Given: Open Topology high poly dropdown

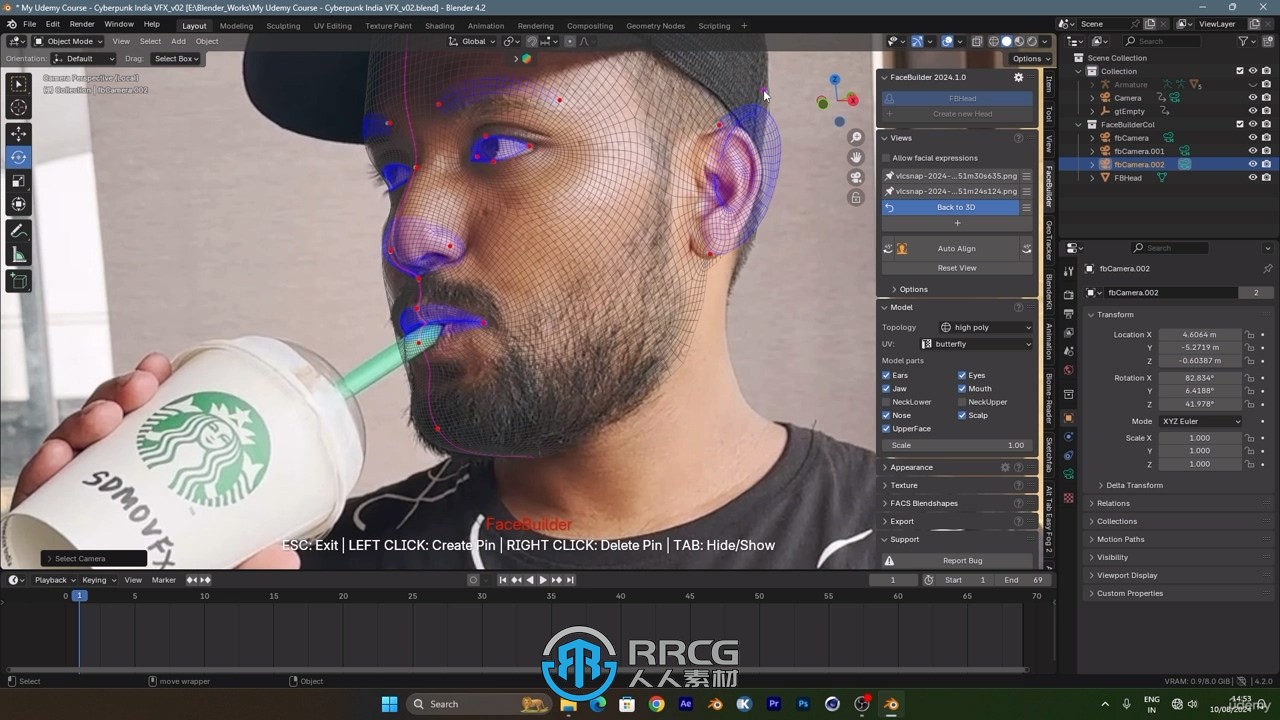Looking at the screenshot, I should (x=985, y=327).
